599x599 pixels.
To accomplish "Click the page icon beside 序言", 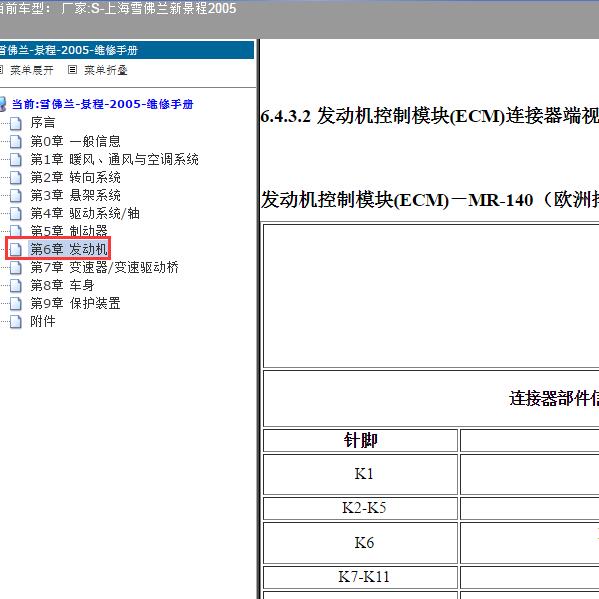I will click(16, 123).
